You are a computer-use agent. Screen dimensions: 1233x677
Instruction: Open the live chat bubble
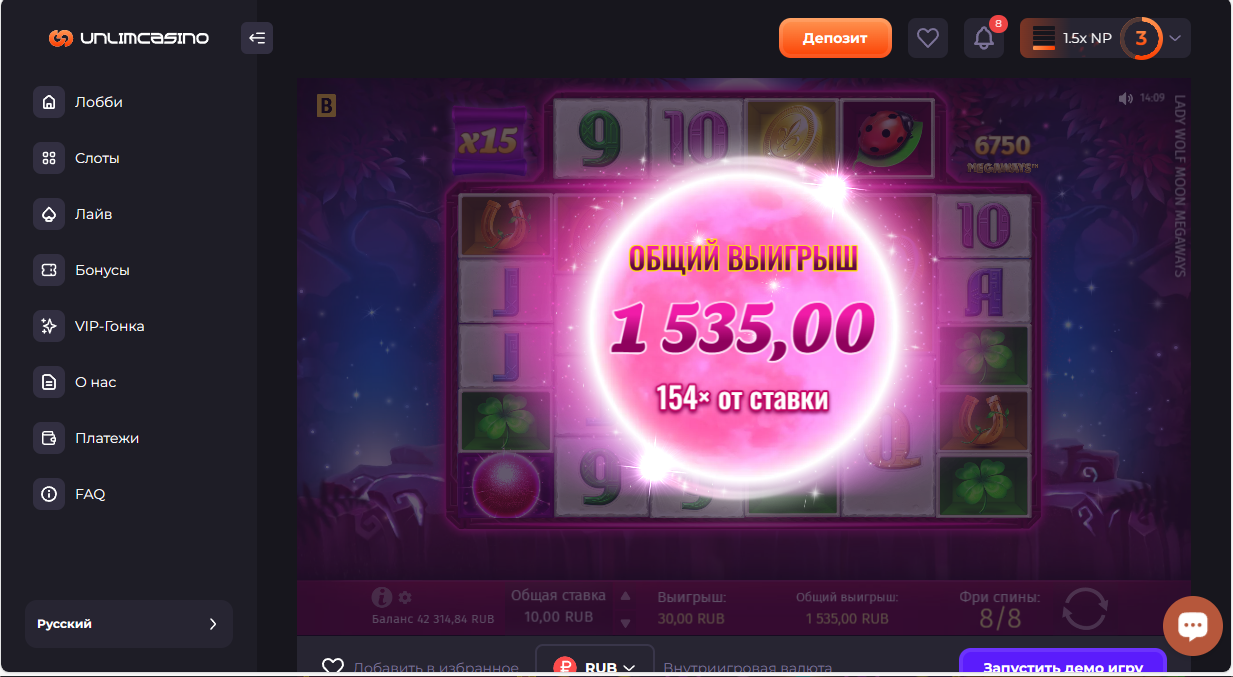point(1193,626)
